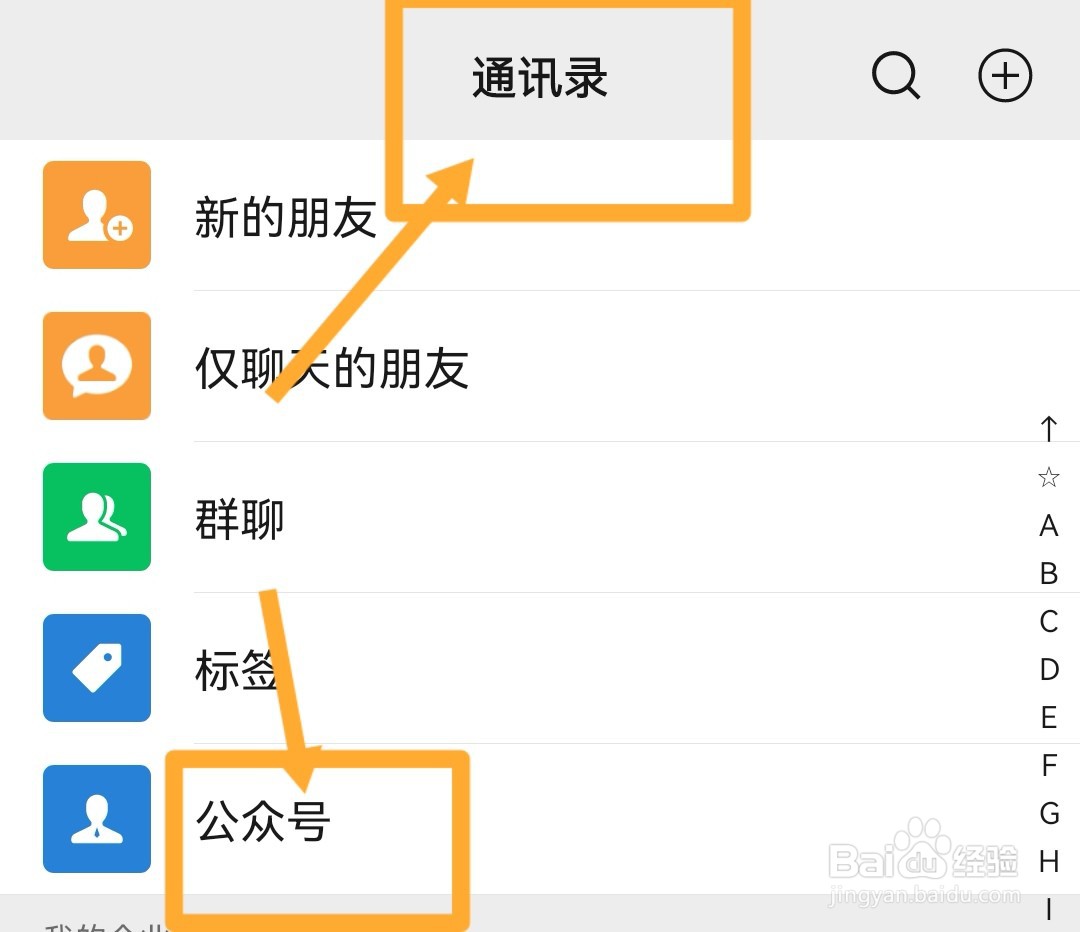
Task: Jump to starred contacts via star icon
Action: (1048, 477)
